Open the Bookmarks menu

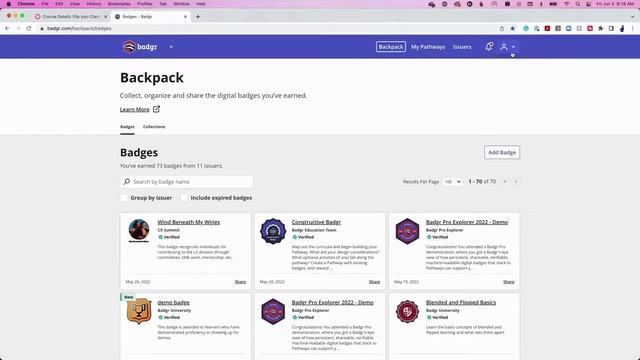pos(119,4)
